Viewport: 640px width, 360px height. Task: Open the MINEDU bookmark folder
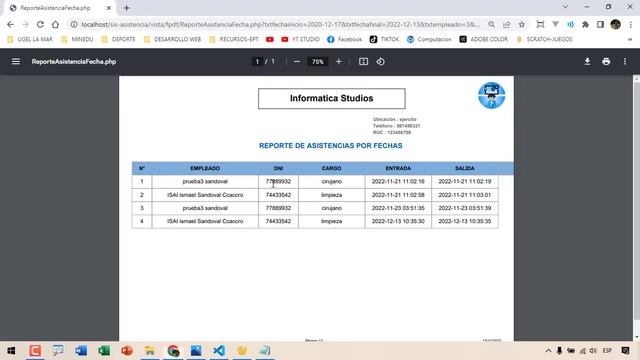pos(77,39)
